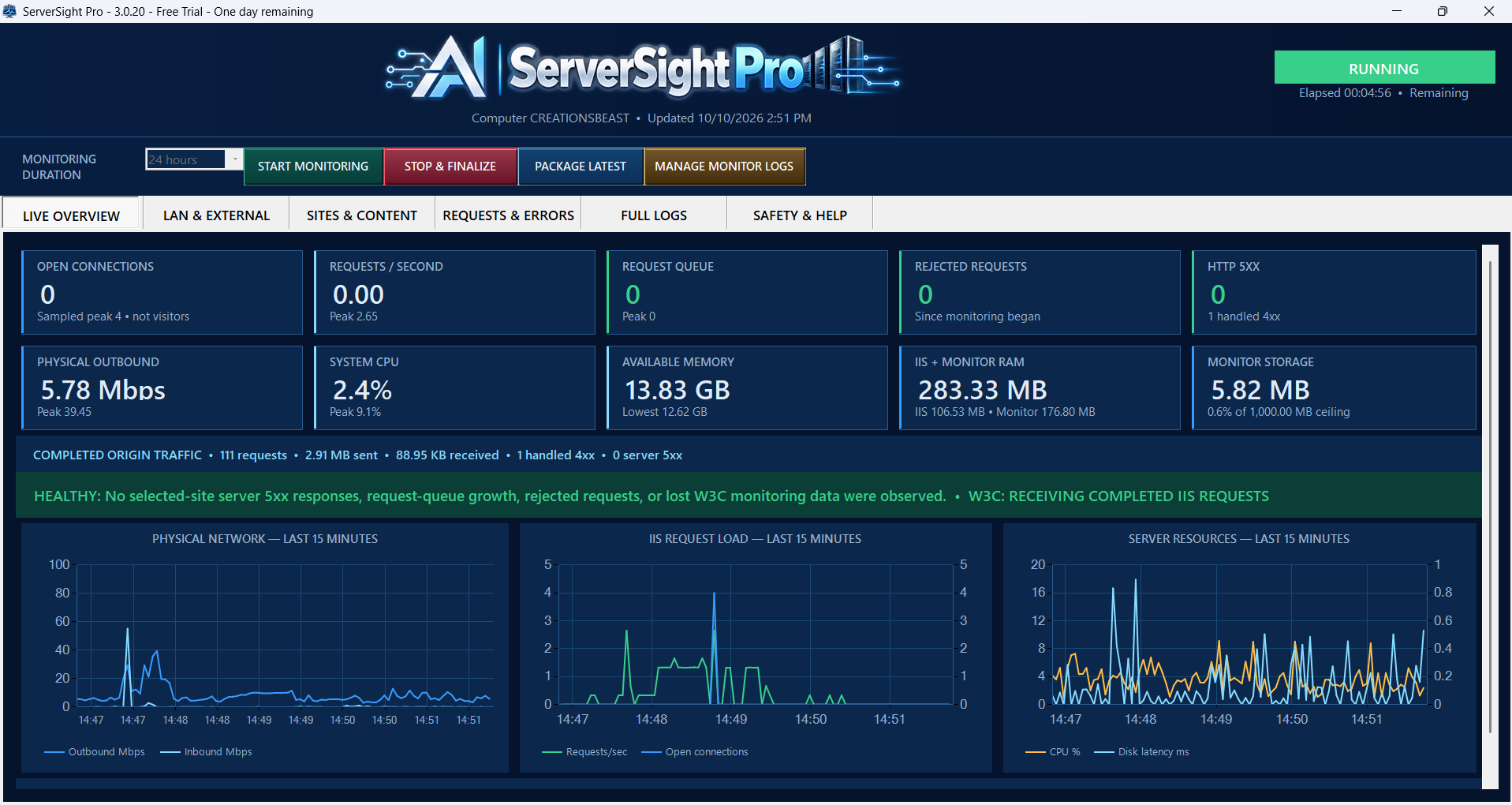Click the Rejected Requests card value
1512x805 pixels.
click(x=925, y=294)
